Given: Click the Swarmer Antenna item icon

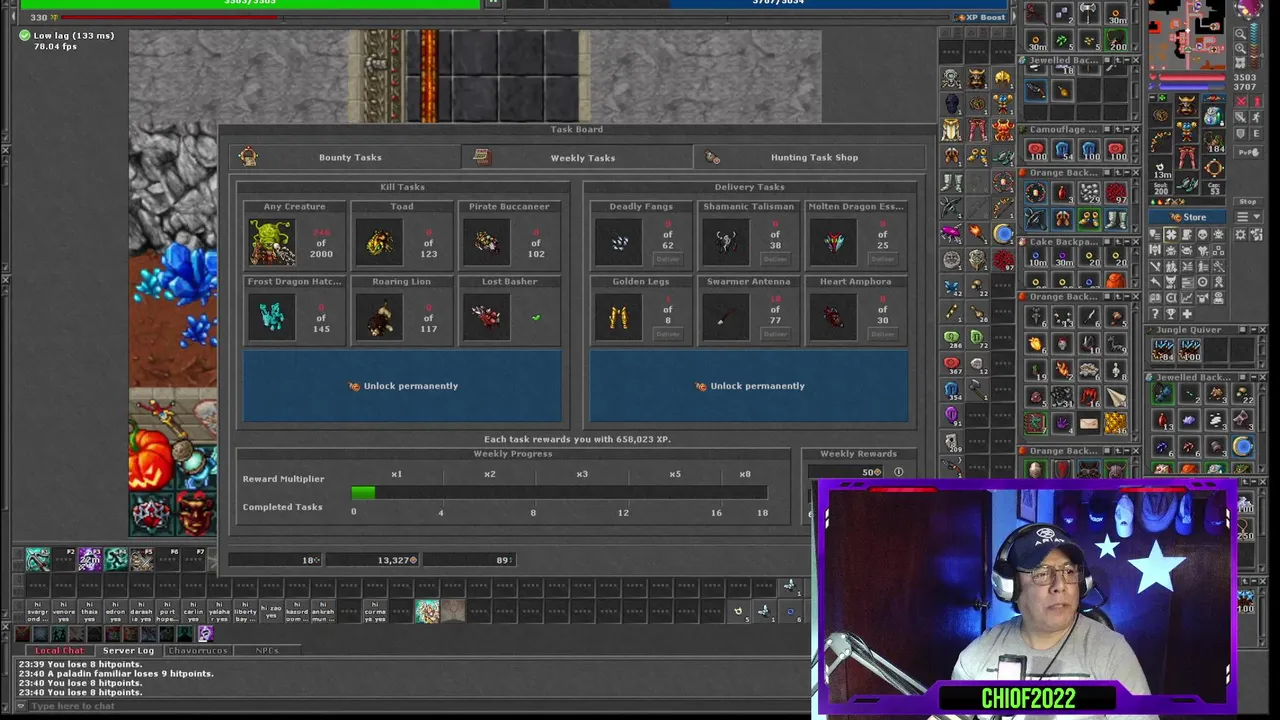Looking at the screenshot, I should pyautogui.click(x=726, y=317).
